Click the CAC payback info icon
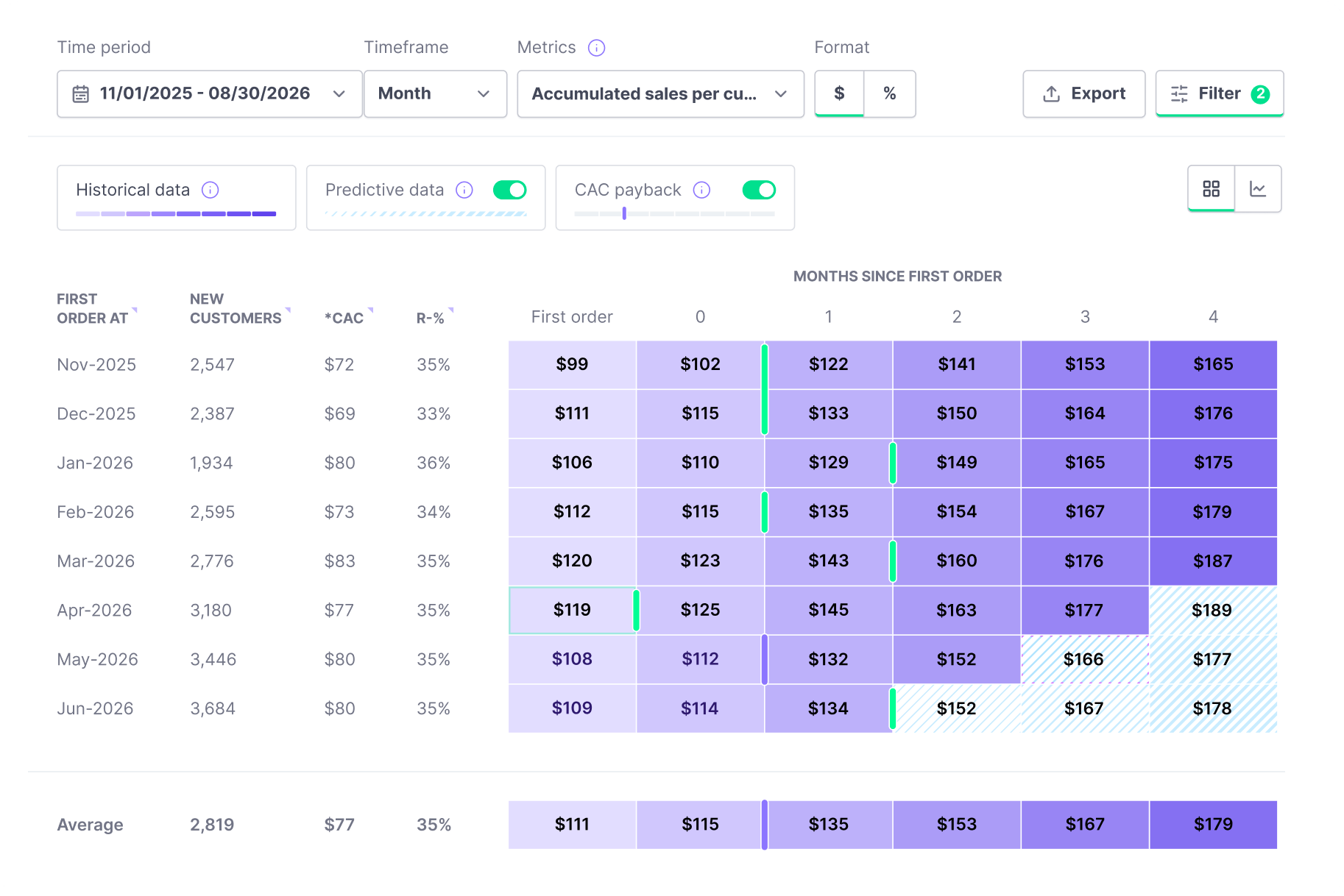Screen dimensions: 1344x896 pos(702,191)
